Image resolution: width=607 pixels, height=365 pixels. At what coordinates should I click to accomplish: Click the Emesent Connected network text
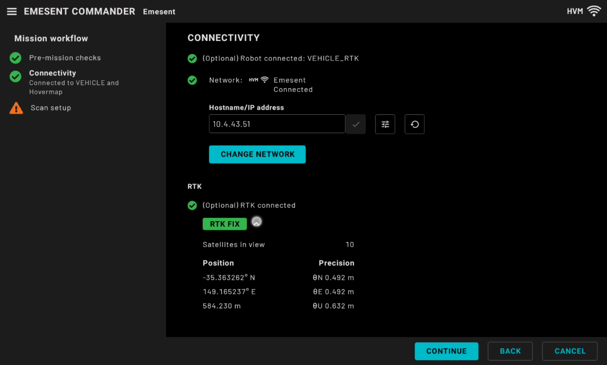coord(293,85)
